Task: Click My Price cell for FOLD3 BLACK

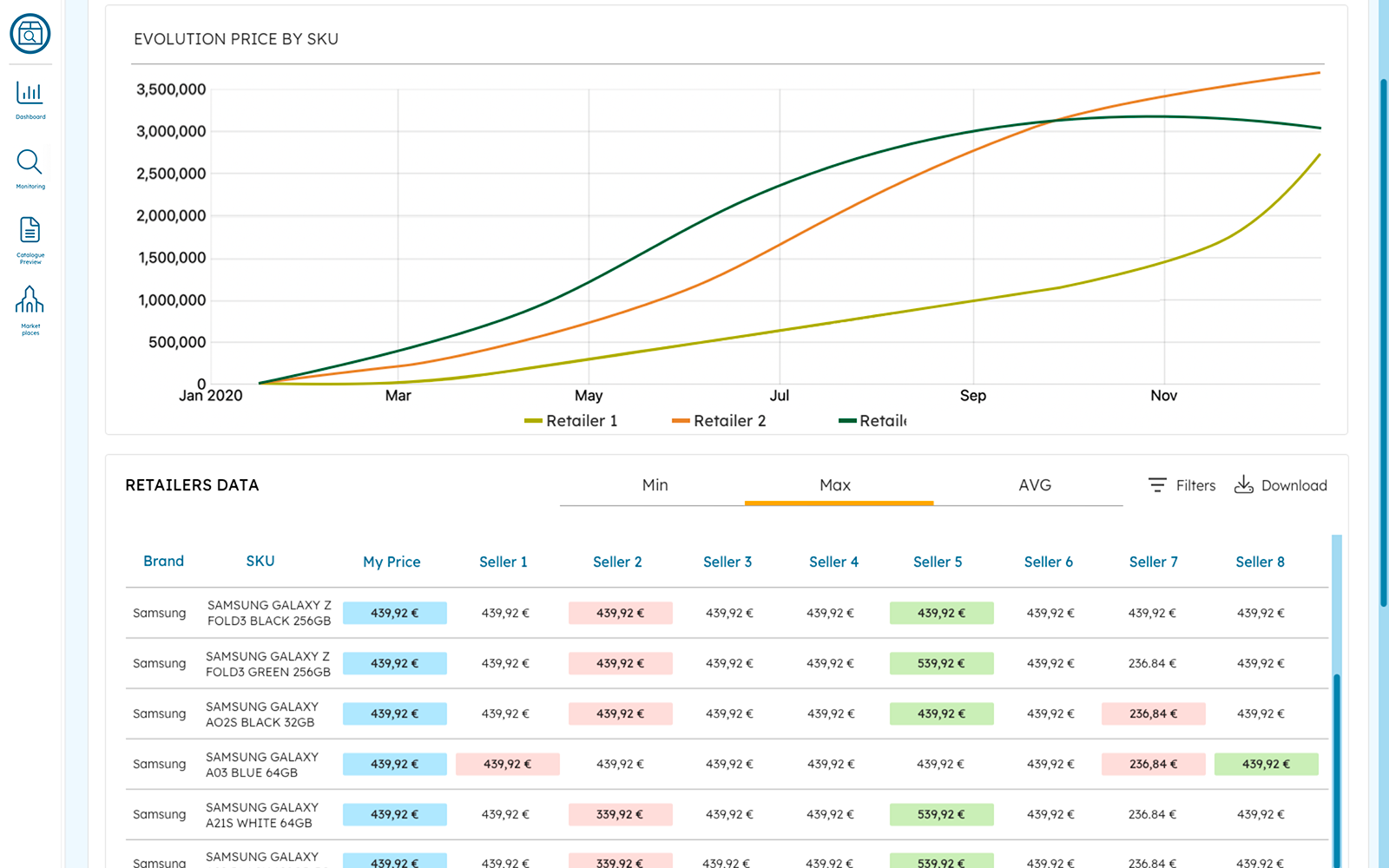Action: click(x=395, y=613)
